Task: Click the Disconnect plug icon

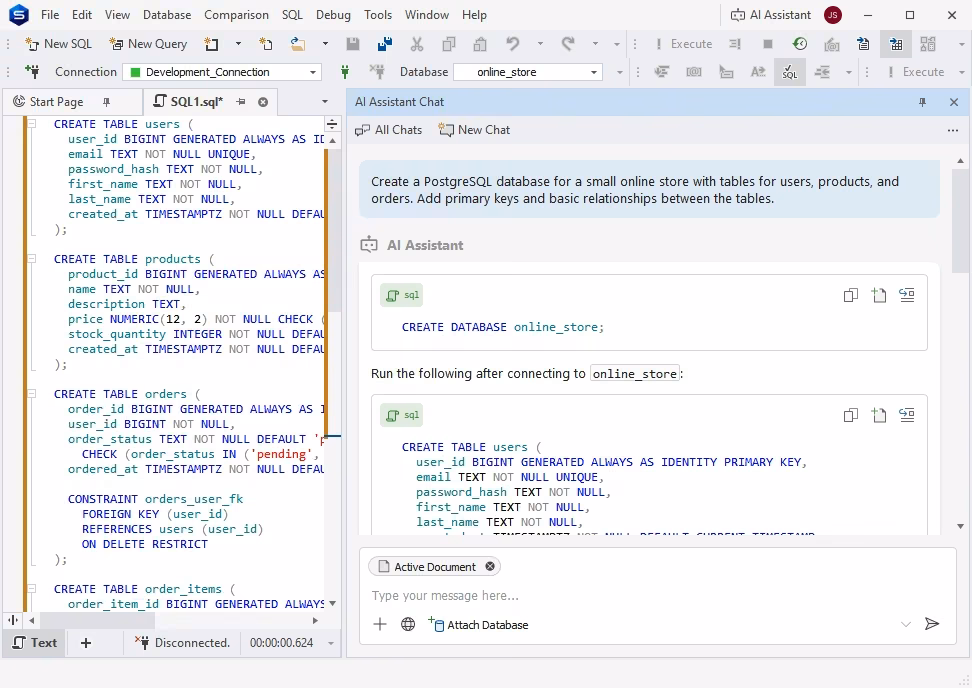Action: 376,72
